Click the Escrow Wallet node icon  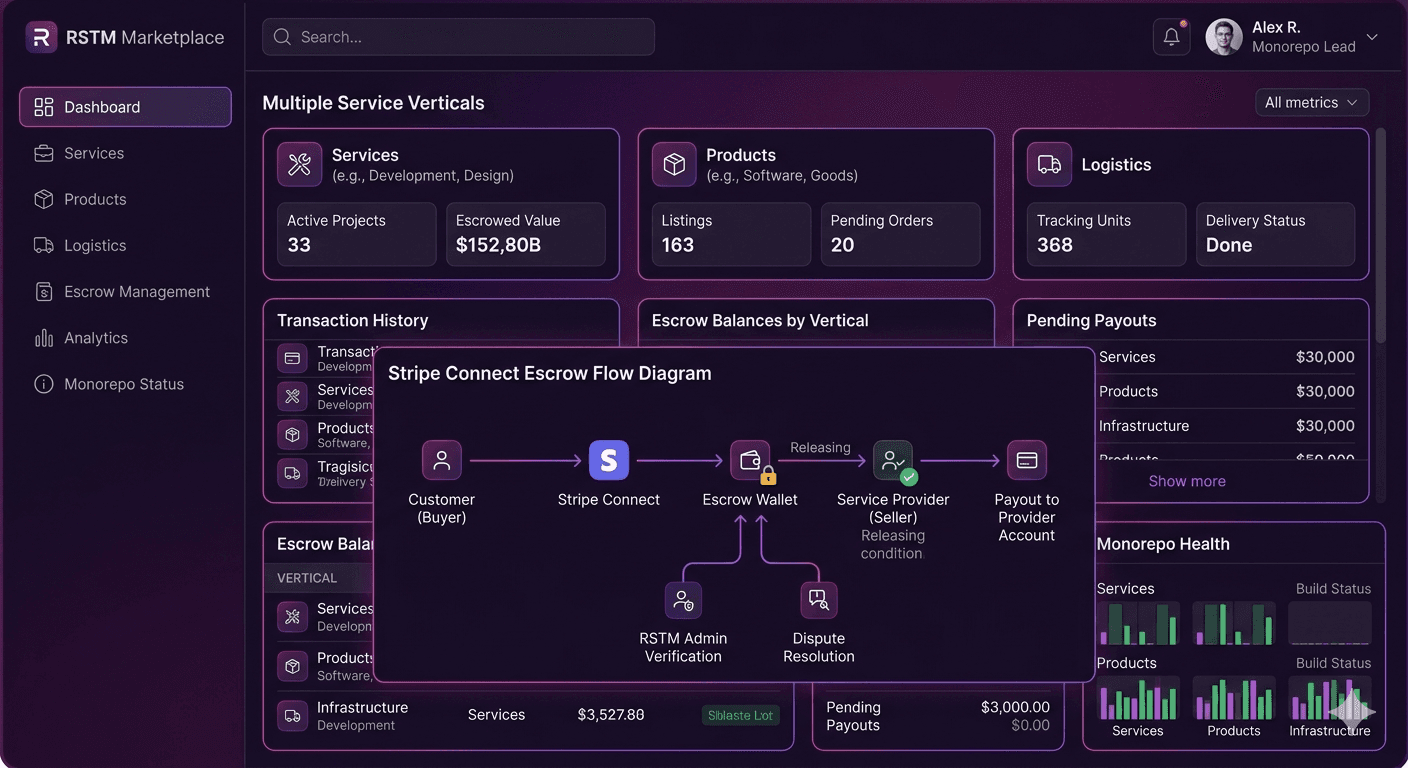[x=750, y=460]
